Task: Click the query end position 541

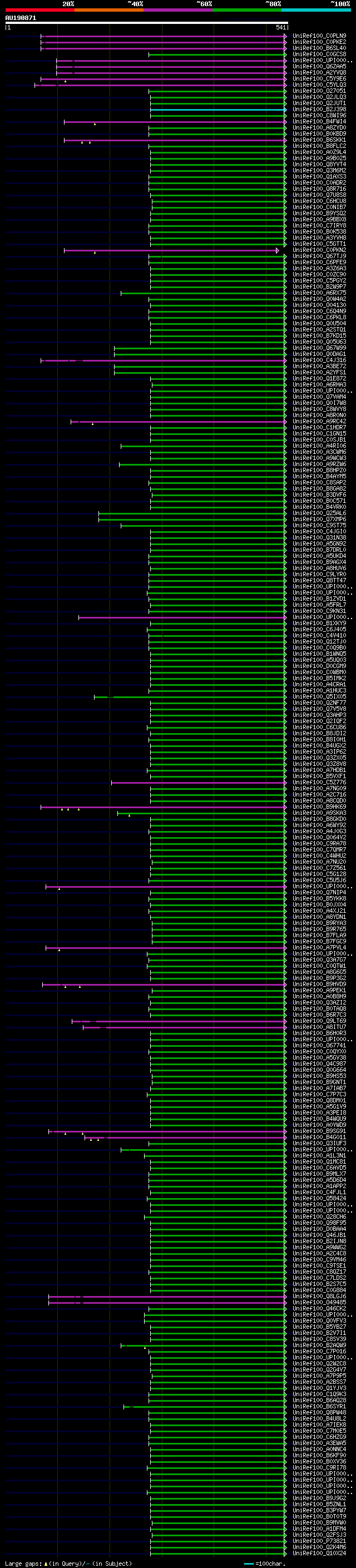Action: [280, 27]
